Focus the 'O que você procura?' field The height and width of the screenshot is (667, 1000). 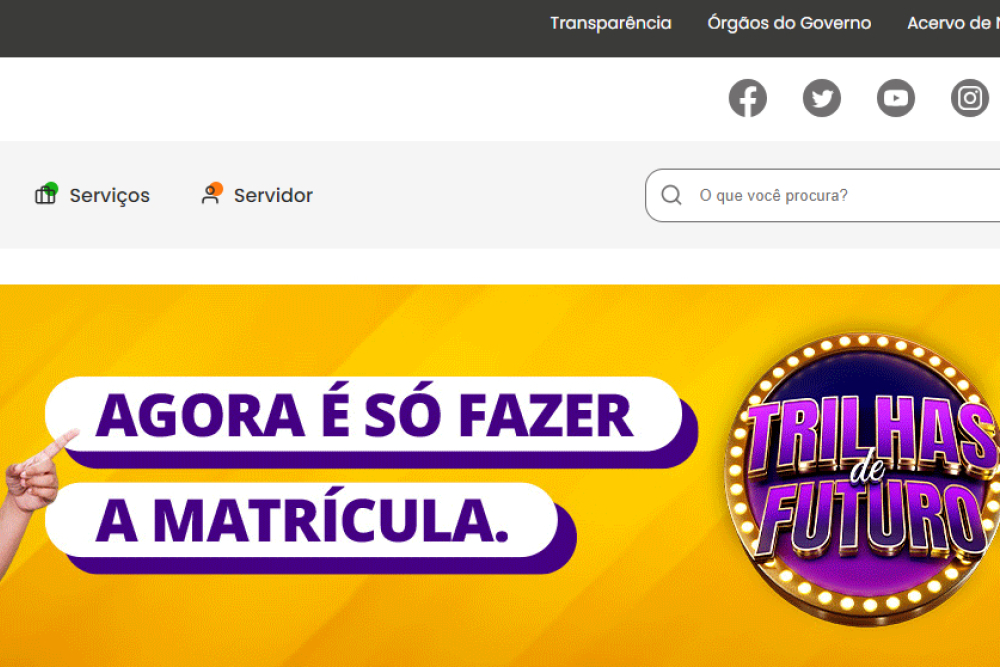[823, 195]
